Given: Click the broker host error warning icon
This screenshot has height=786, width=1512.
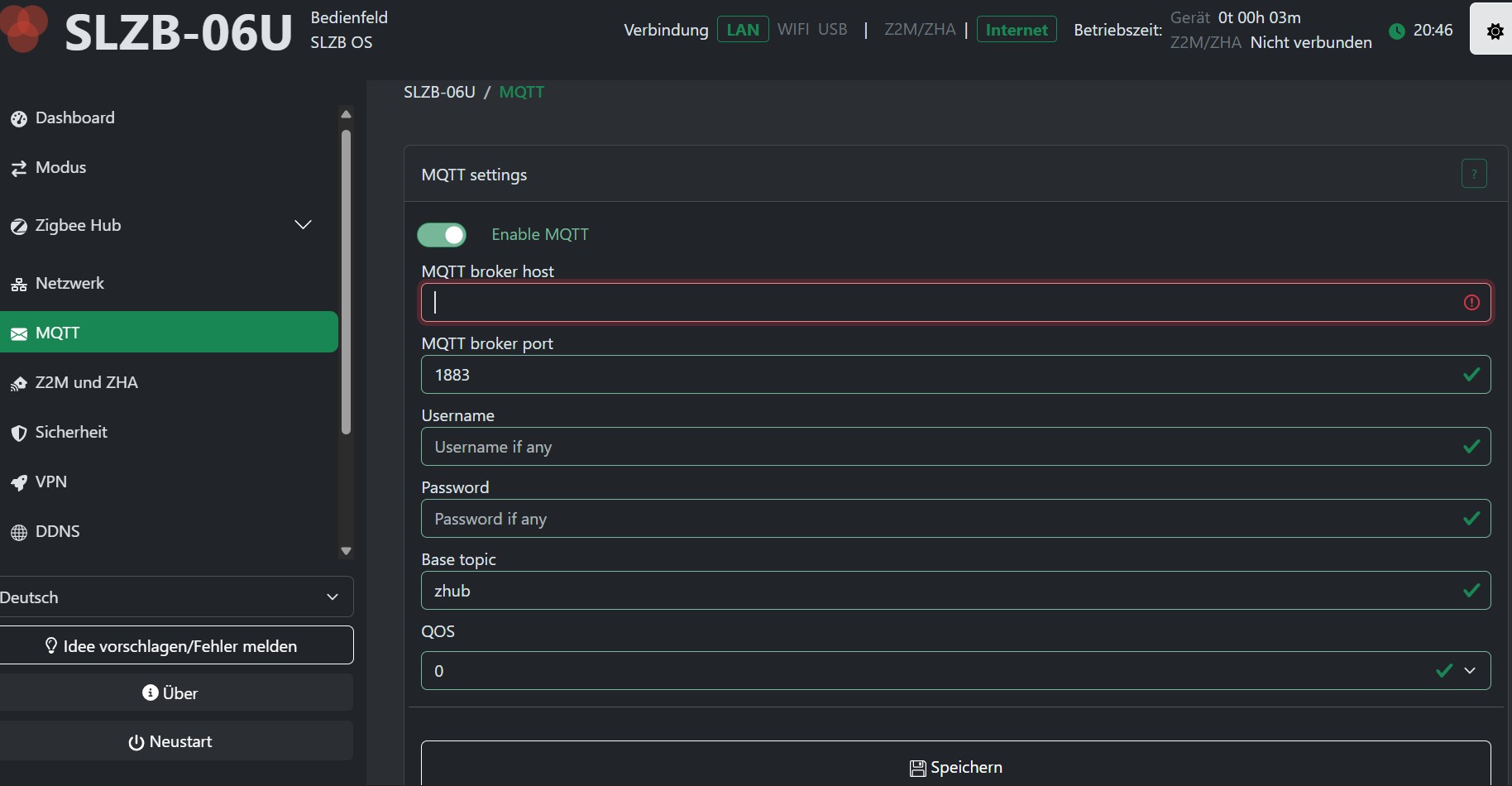Looking at the screenshot, I should point(1471,303).
